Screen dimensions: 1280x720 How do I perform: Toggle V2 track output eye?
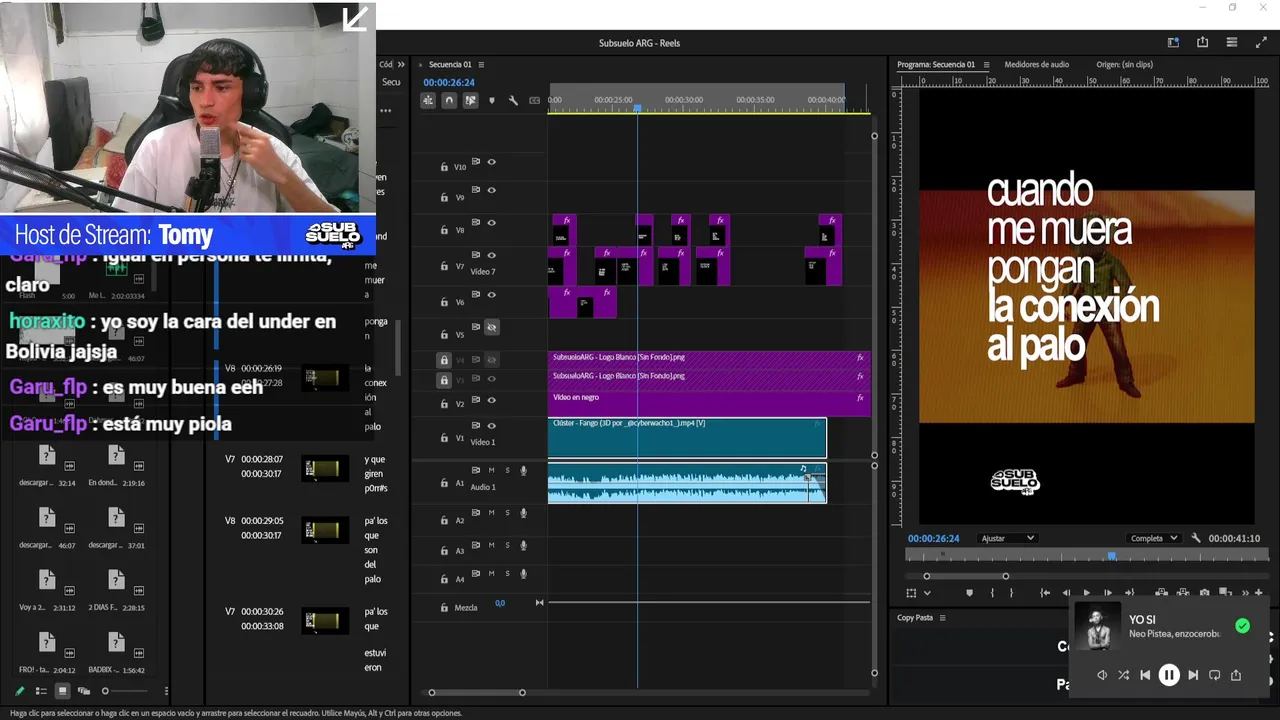491,399
